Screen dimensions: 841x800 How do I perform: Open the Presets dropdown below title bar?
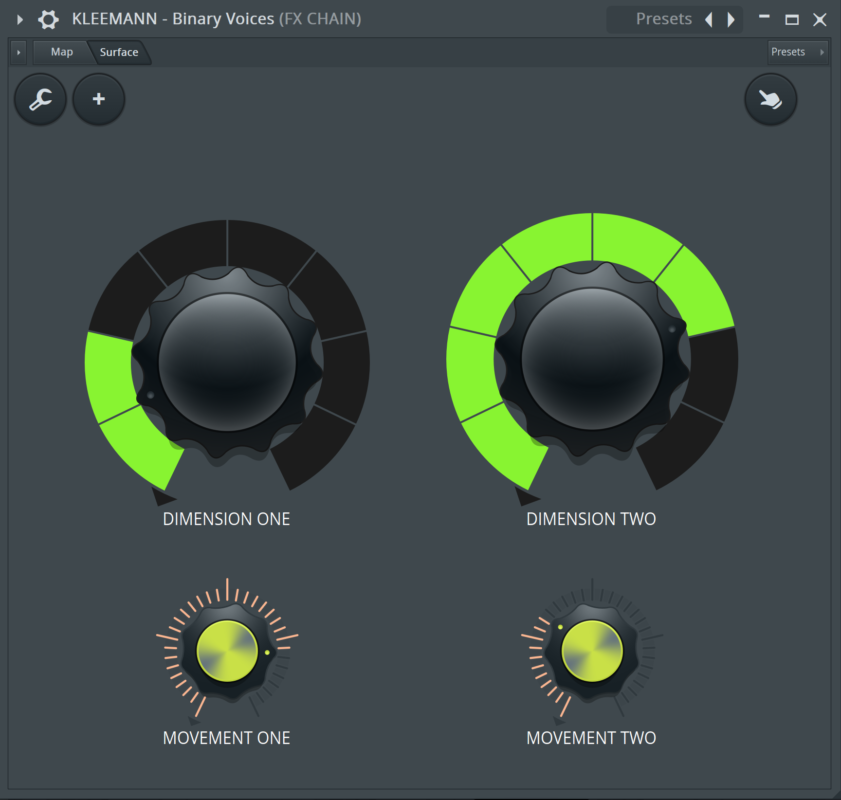click(797, 52)
